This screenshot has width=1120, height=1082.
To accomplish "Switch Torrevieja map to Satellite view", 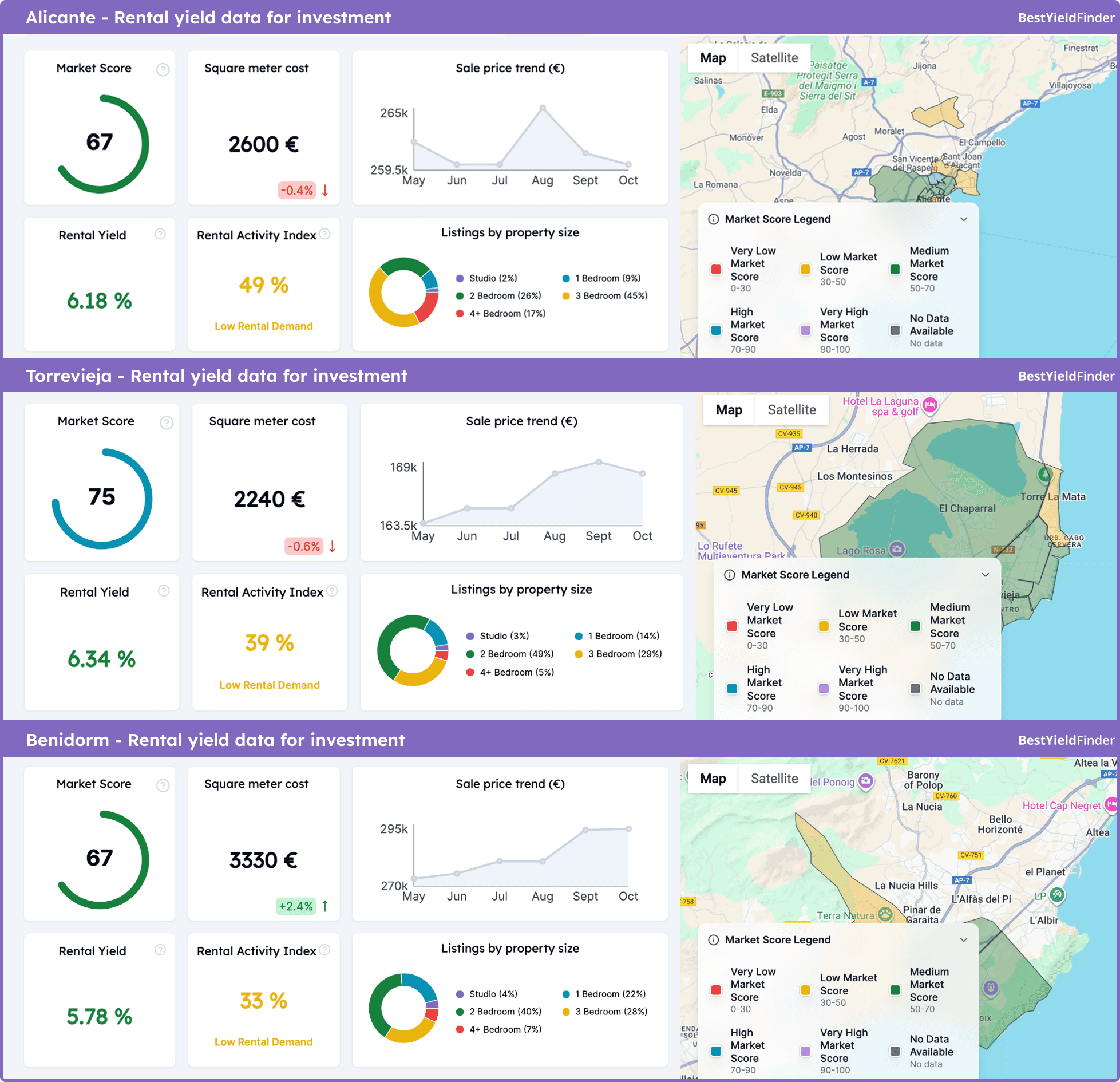I will (x=792, y=410).
